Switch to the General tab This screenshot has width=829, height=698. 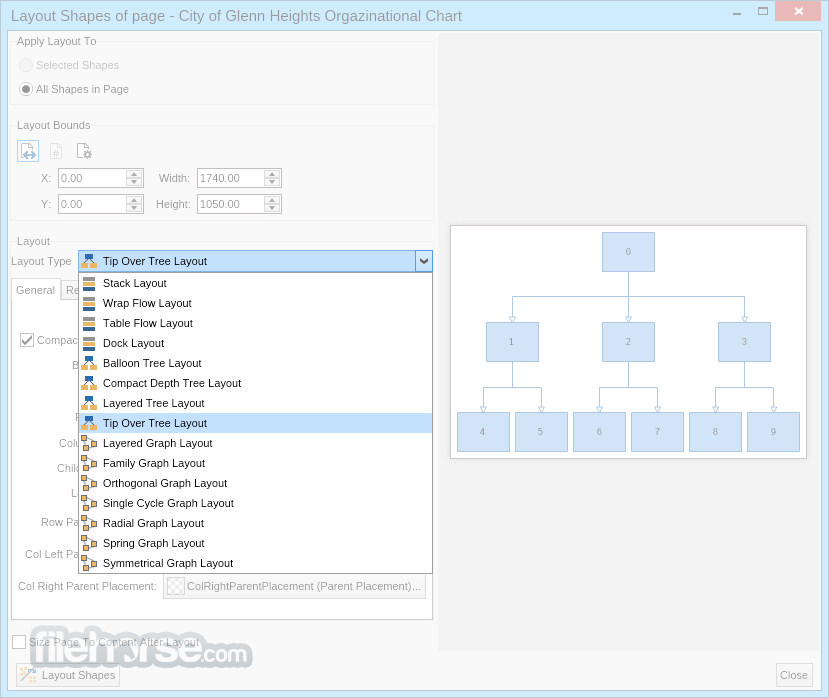click(35, 290)
